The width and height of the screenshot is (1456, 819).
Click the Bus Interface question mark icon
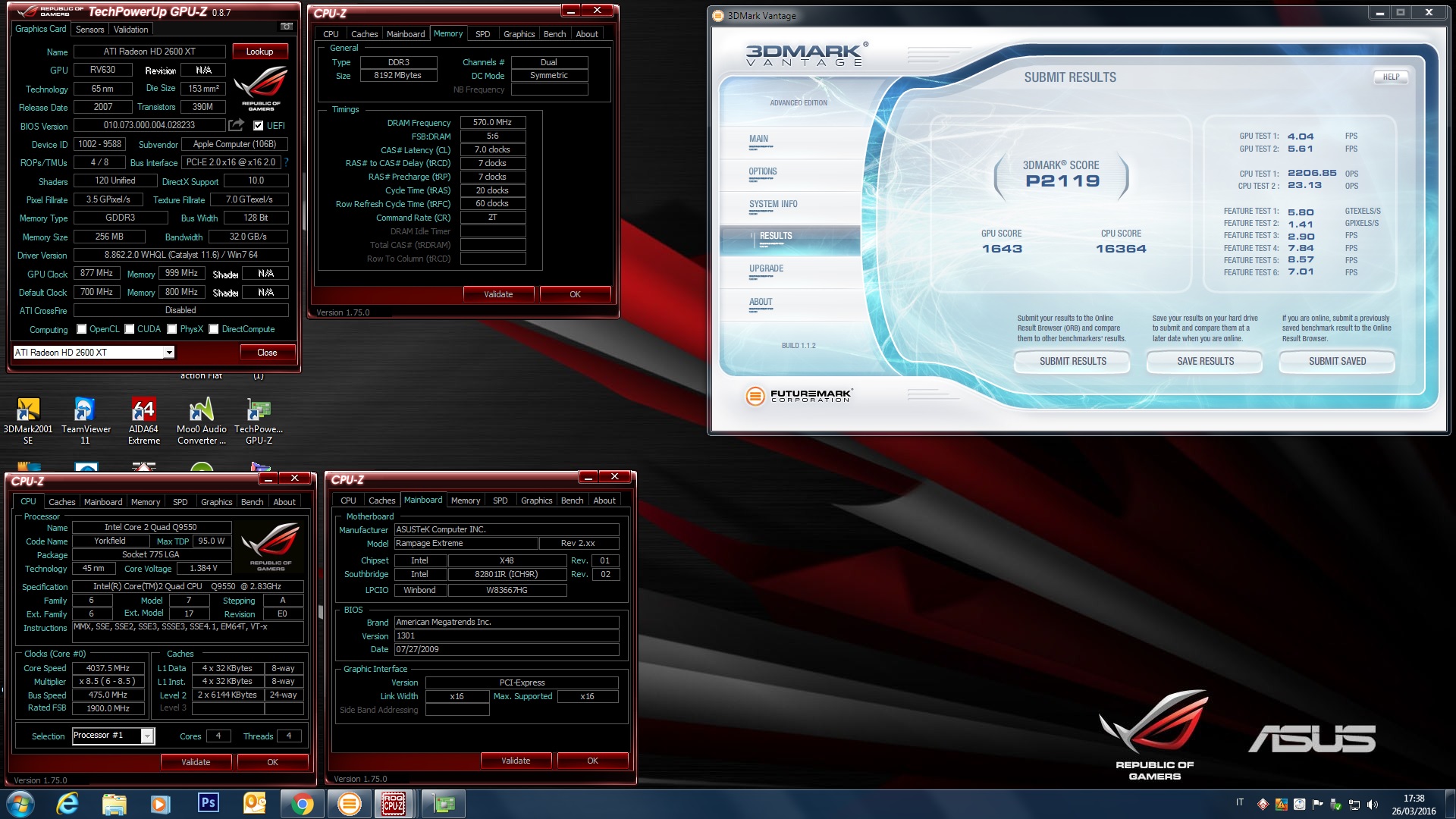pyautogui.click(x=286, y=162)
